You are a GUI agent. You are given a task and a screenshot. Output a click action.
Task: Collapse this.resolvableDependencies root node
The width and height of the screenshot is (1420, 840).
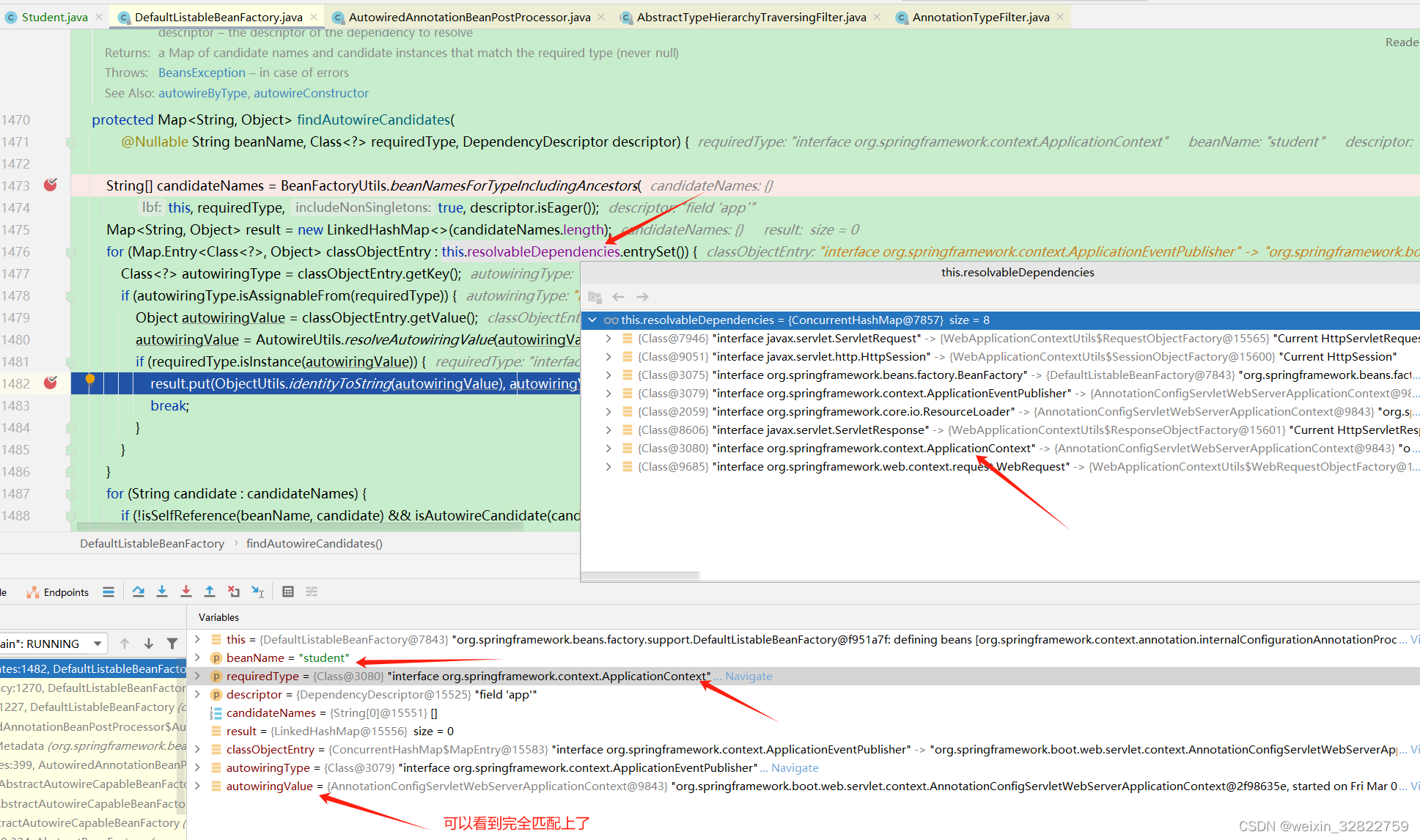click(x=592, y=320)
